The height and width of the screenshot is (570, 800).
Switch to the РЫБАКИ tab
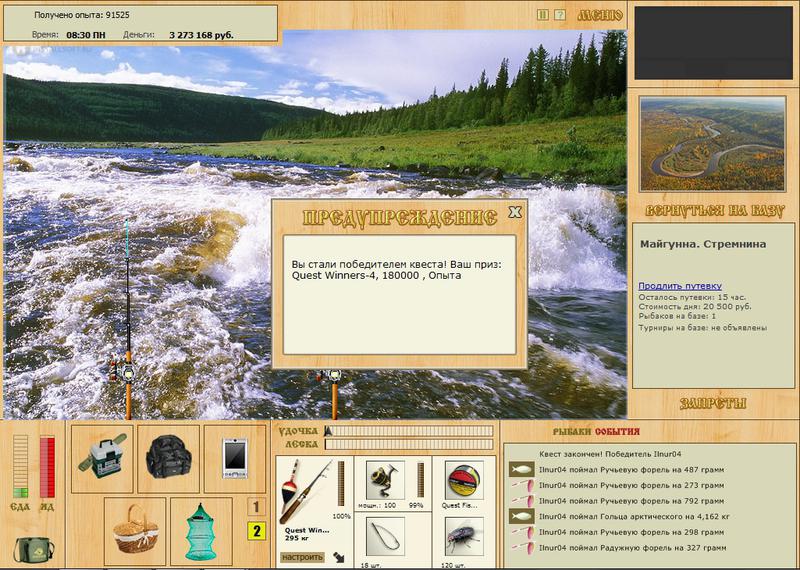point(572,432)
